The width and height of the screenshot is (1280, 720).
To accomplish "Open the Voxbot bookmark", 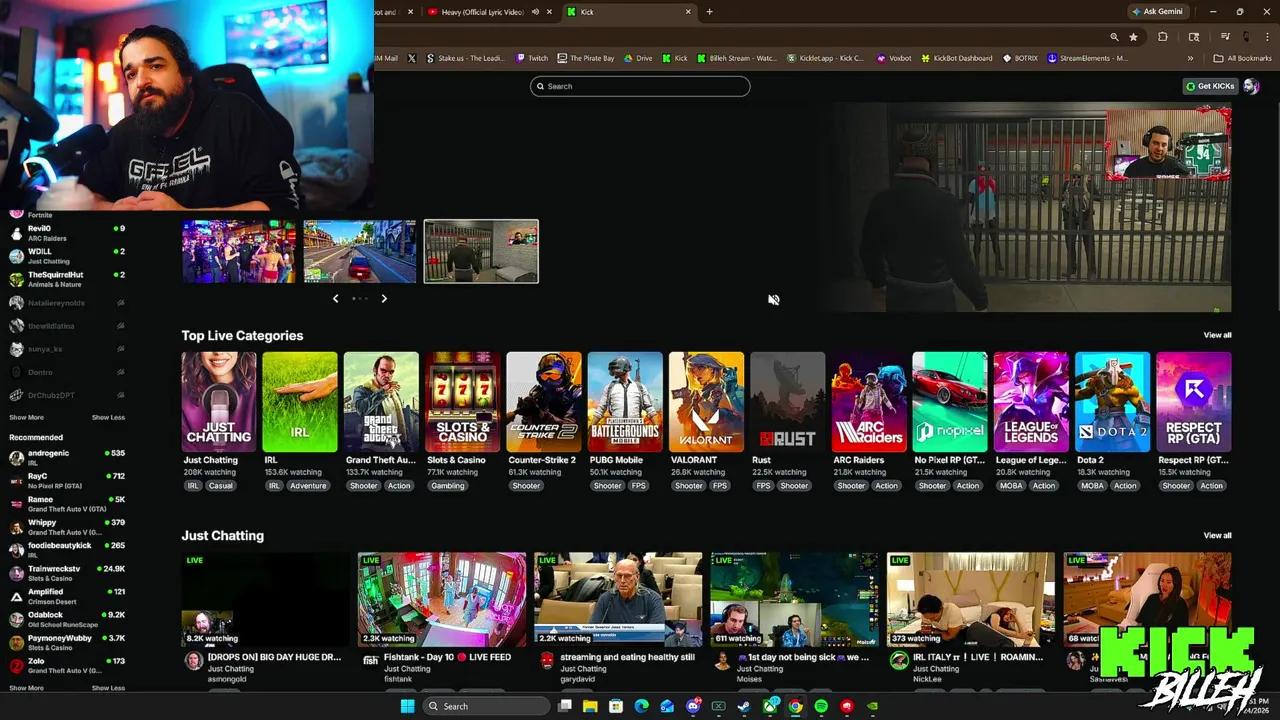I will pyautogui.click(x=894, y=58).
